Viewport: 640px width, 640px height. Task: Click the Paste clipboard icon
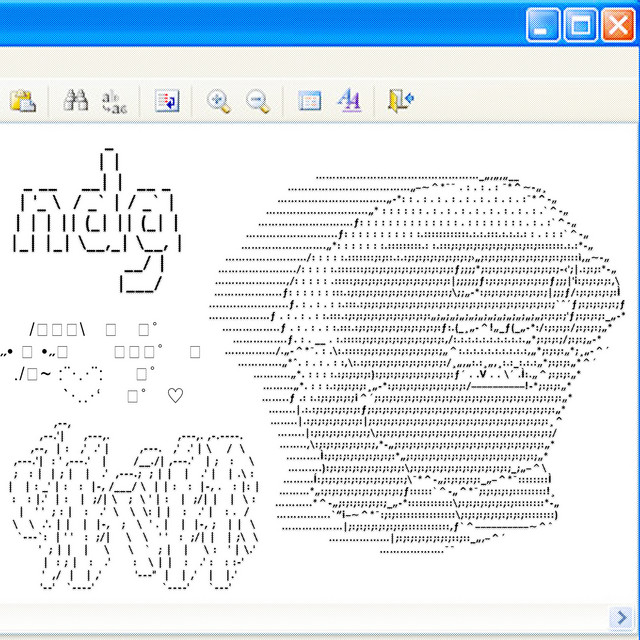22,100
